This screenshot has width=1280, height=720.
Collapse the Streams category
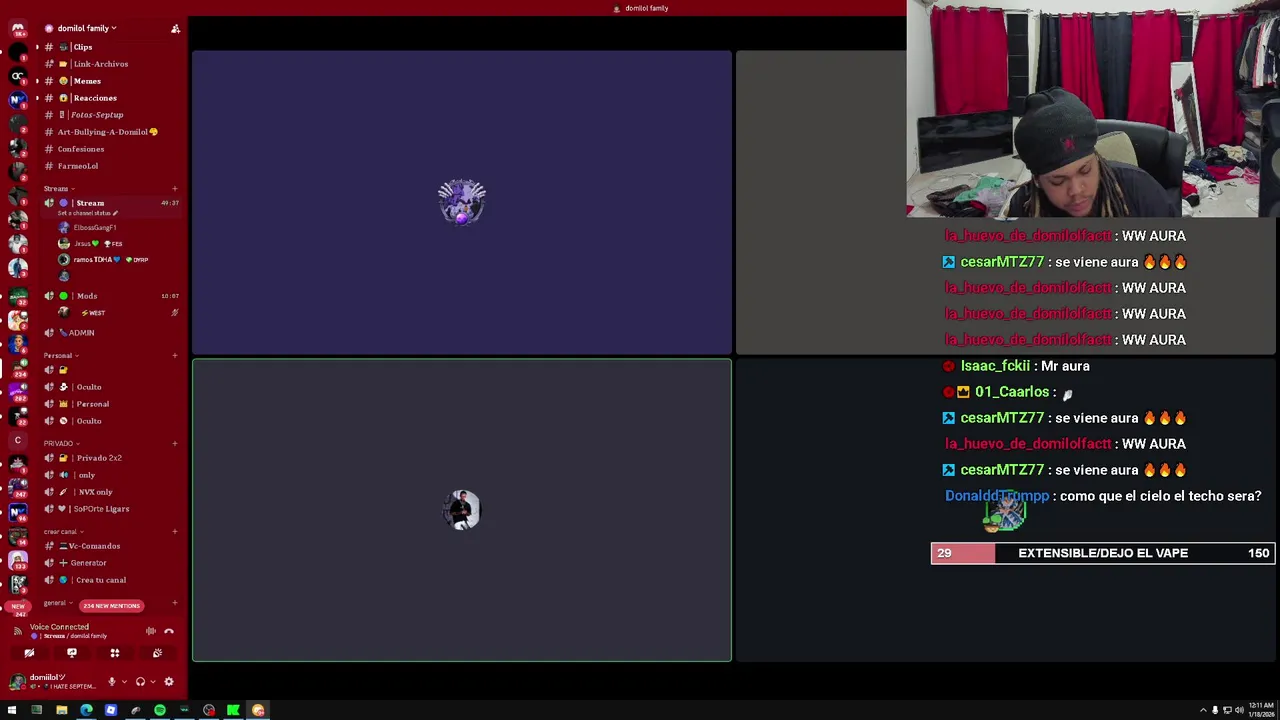pyautogui.click(x=57, y=188)
